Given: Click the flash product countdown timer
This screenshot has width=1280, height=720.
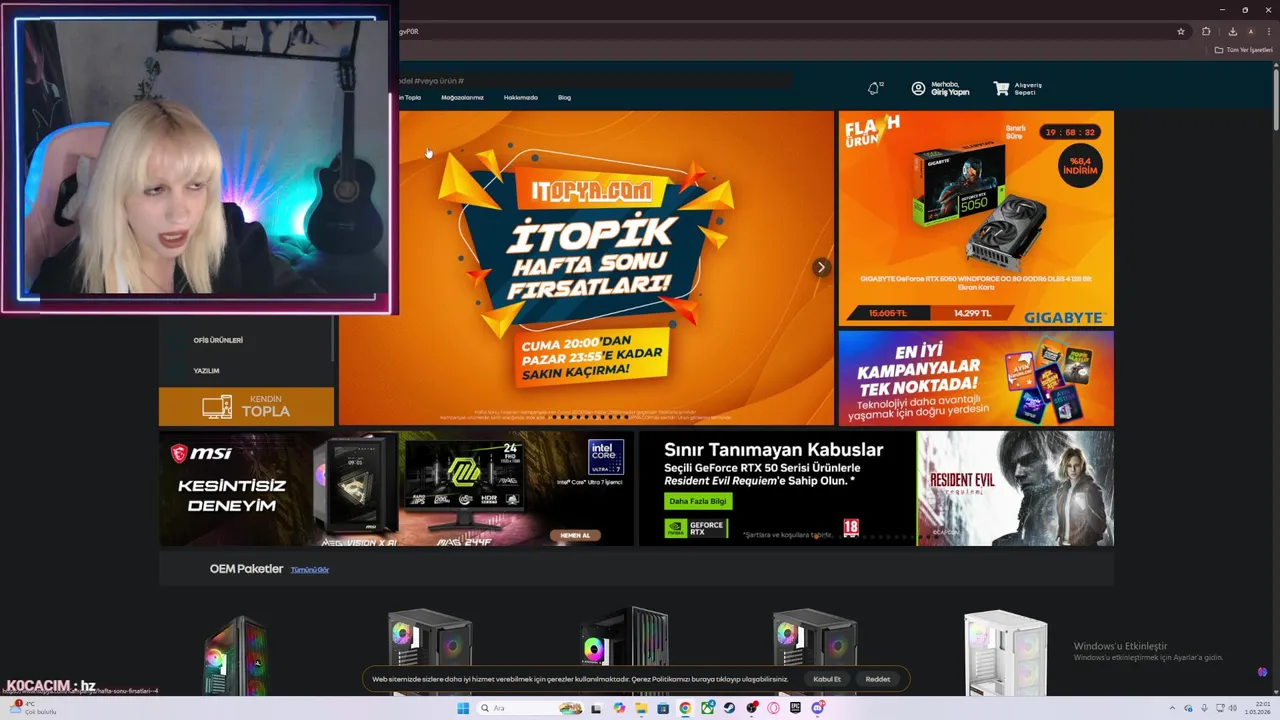Looking at the screenshot, I should (x=1069, y=132).
